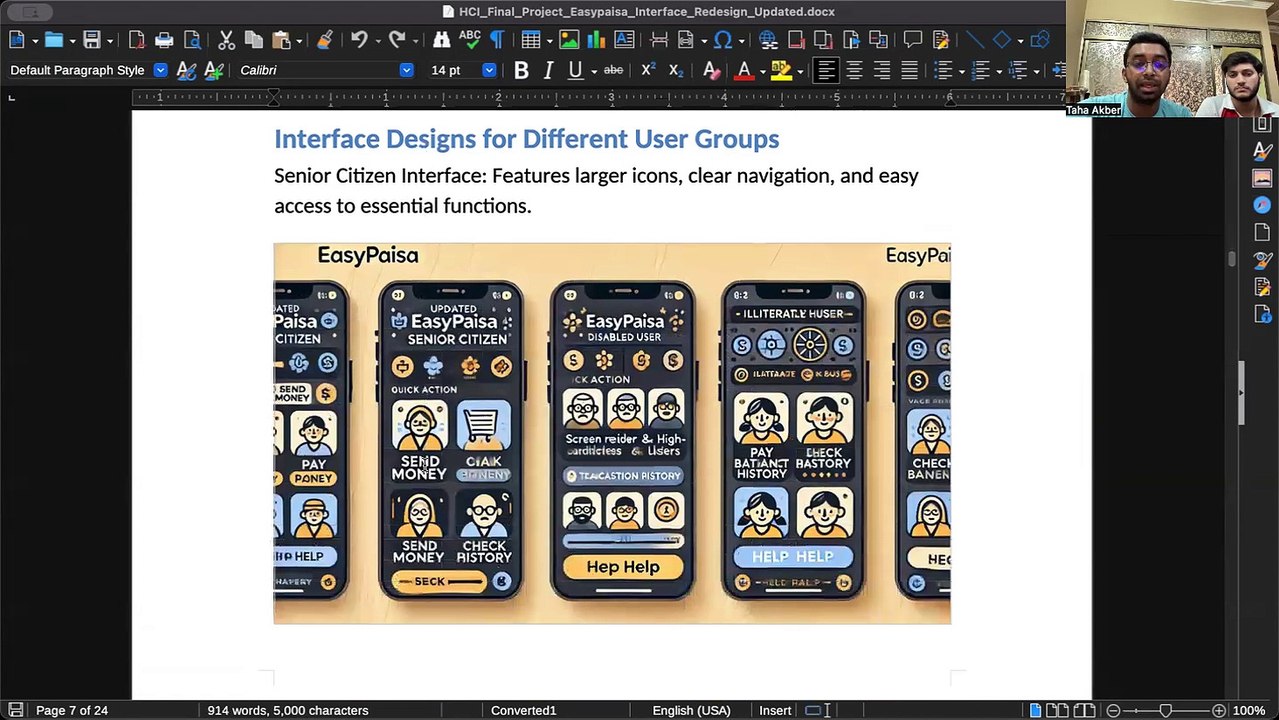Insert a line shape
Image resolution: width=1279 pixels, height=720 pixels.
pos(974,40)
